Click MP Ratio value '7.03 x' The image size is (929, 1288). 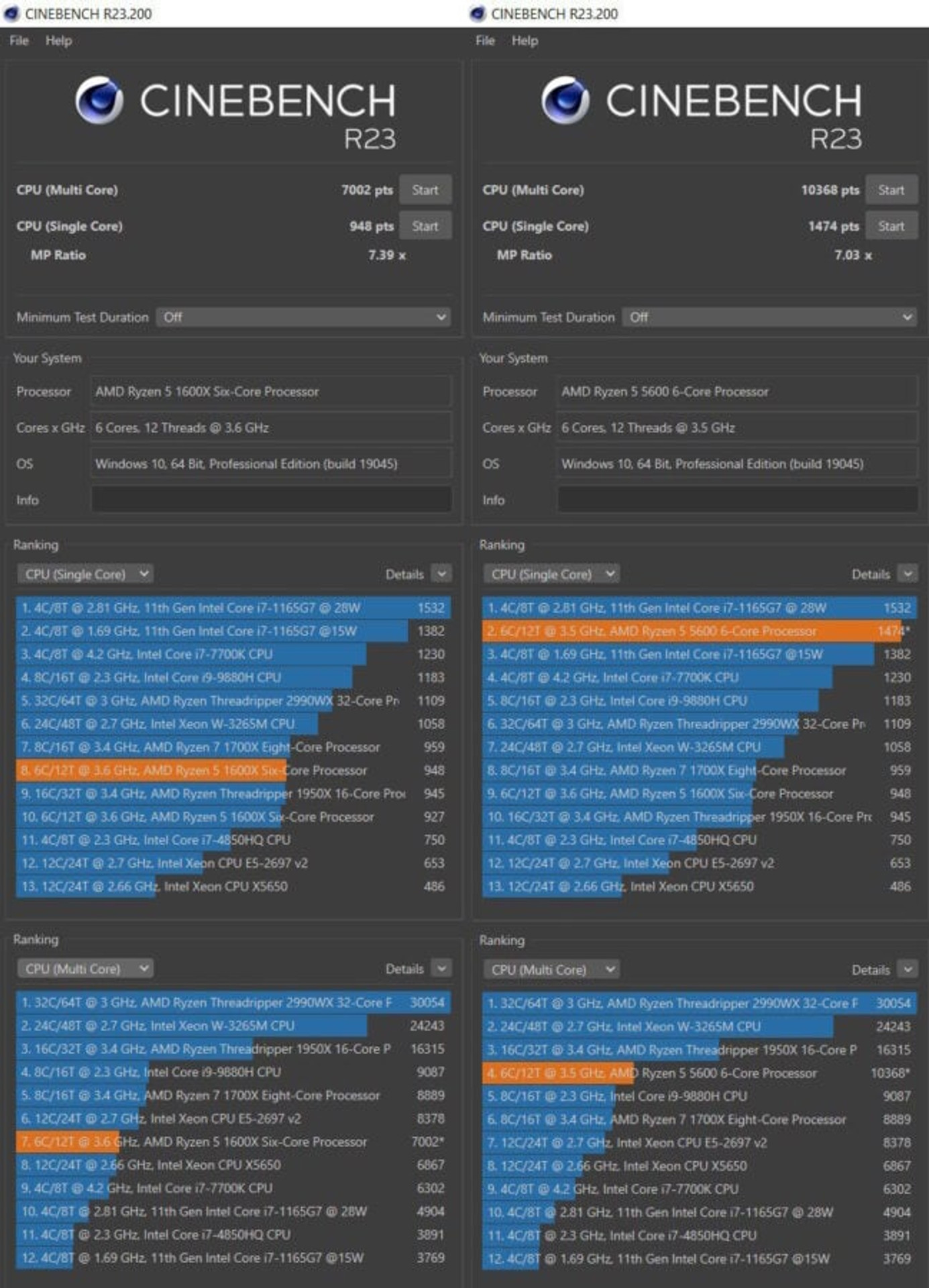[853, 256]
